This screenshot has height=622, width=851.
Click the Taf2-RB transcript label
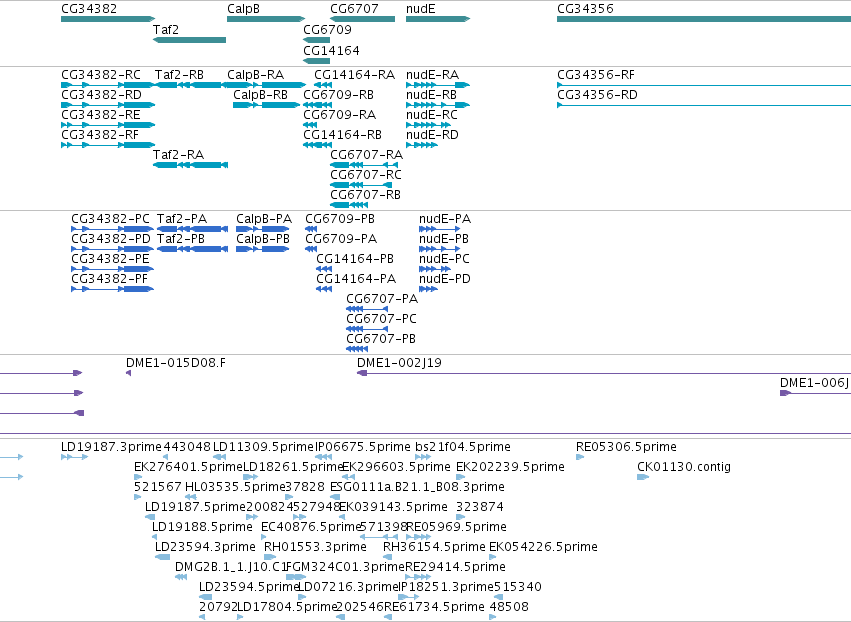tap(179, 74)
